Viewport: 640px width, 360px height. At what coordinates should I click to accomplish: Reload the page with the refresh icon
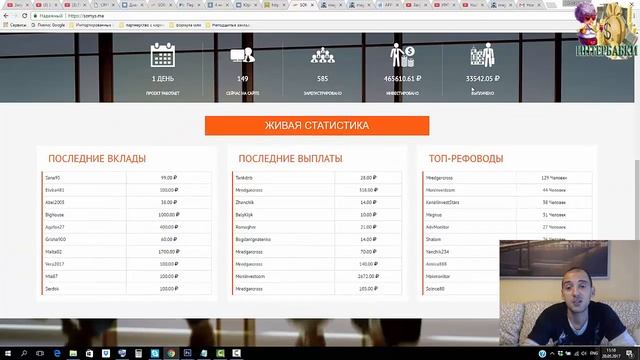click(24, 16)
